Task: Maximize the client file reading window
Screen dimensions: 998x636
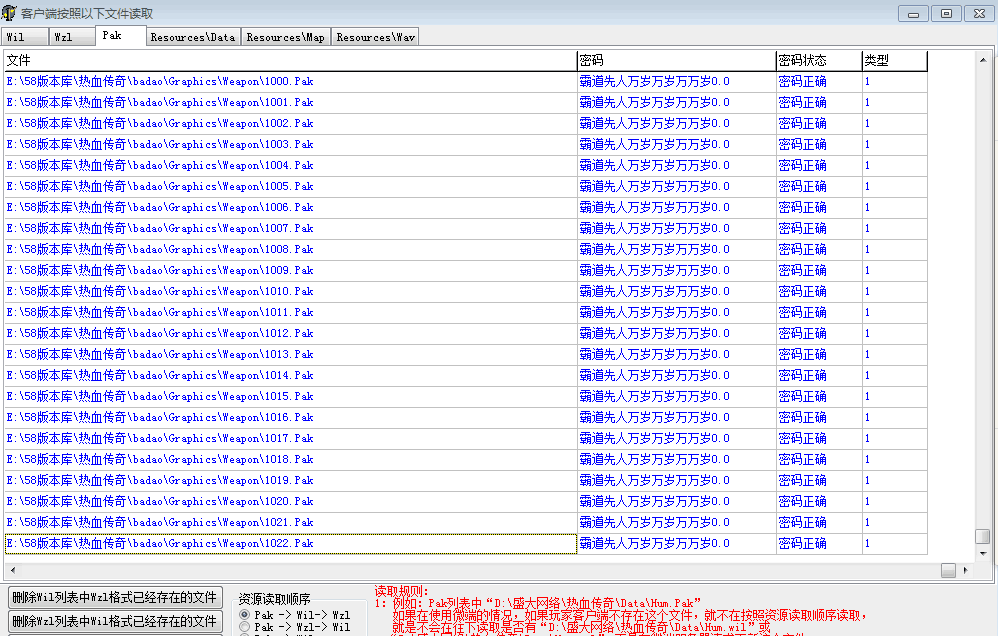Action: pyautogui.click(x=945, y=13)
